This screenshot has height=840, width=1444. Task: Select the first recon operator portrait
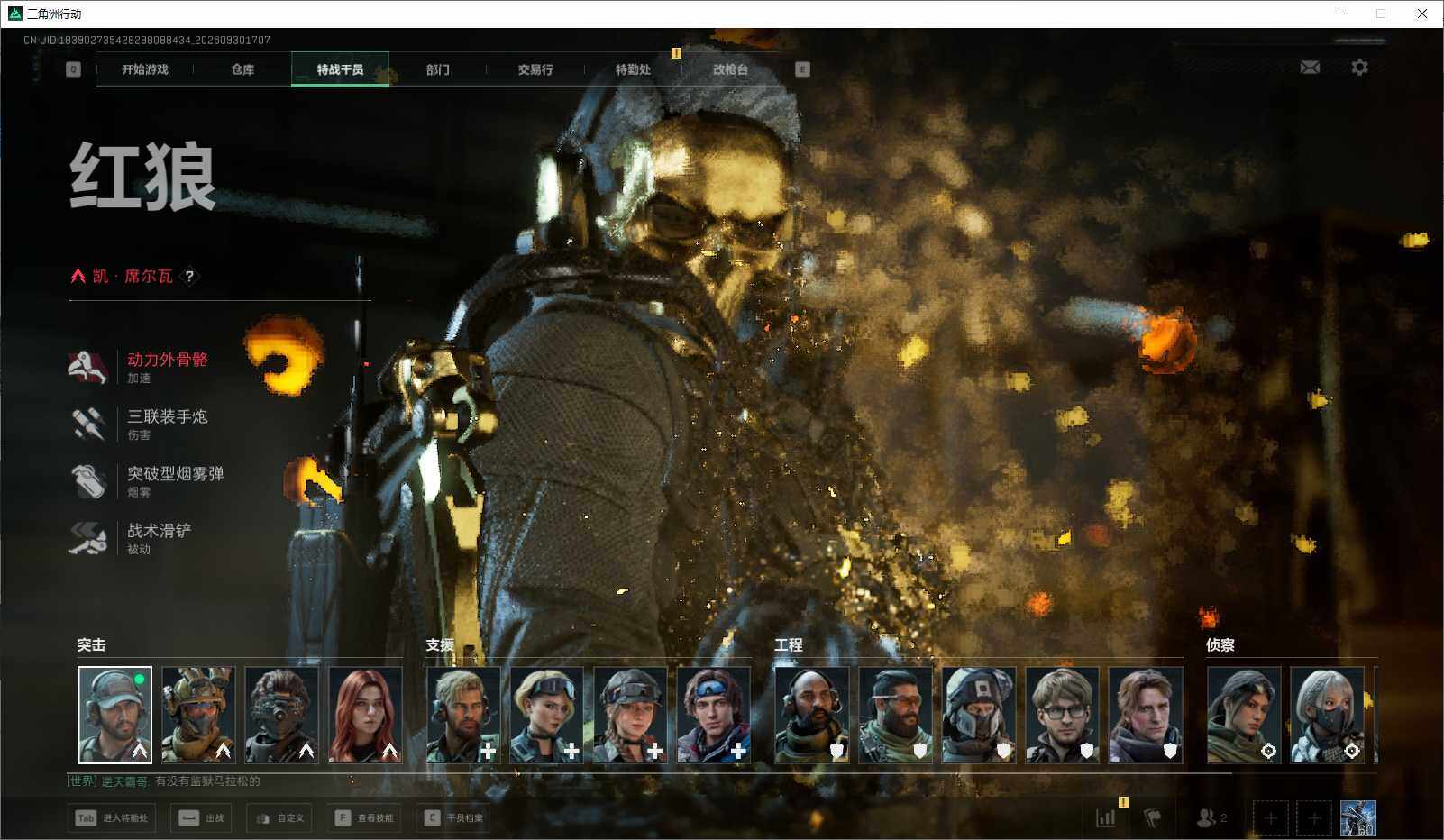click(1244, 716)
